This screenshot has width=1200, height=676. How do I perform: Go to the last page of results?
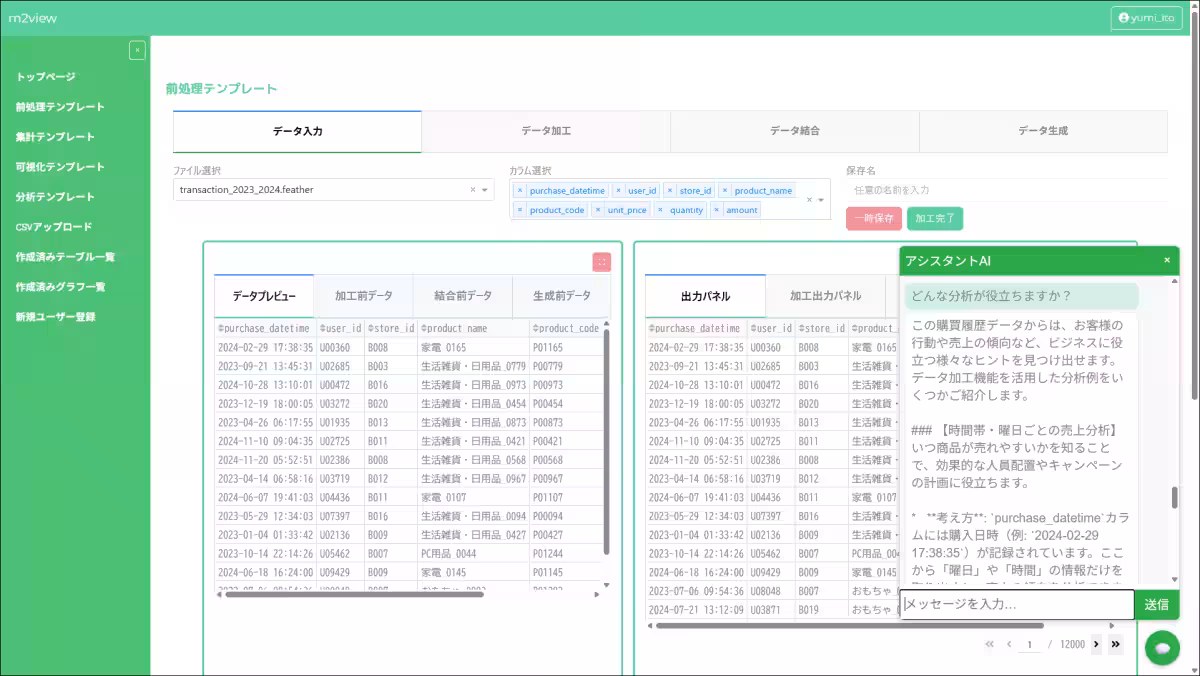[x=1116, y=644]
